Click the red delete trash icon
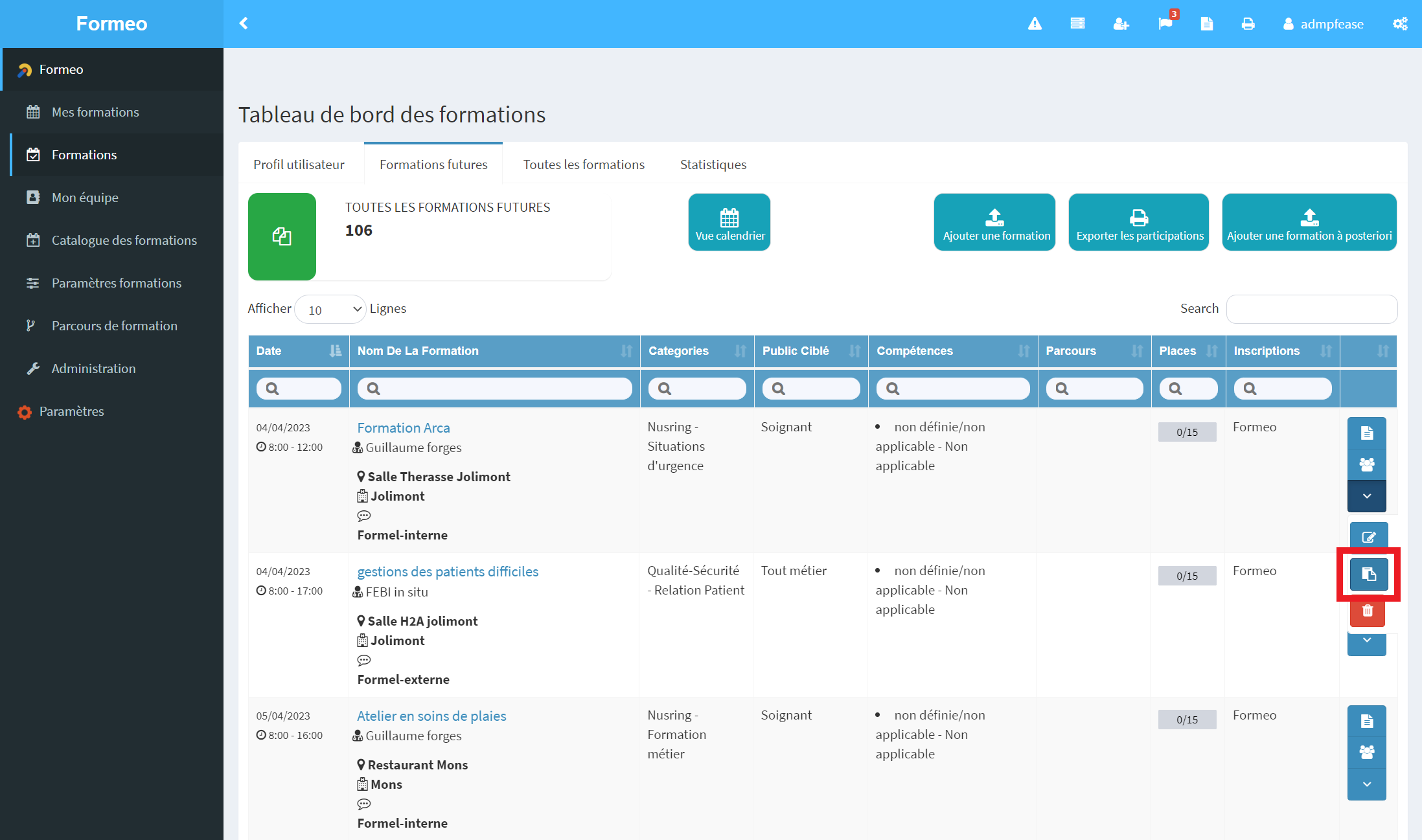 [x=1368, y=610]
